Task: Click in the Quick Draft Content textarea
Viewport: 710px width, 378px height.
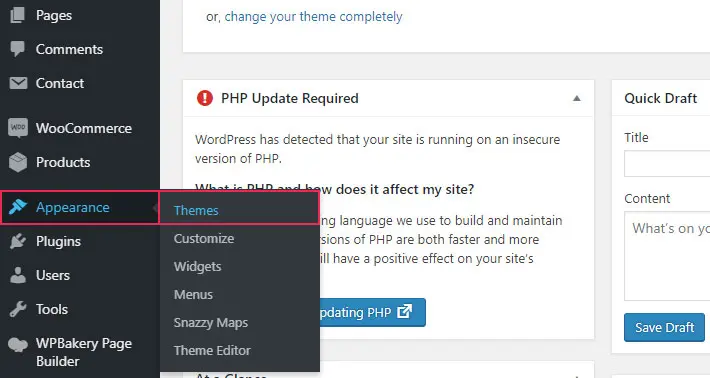Action: point(667,256)
